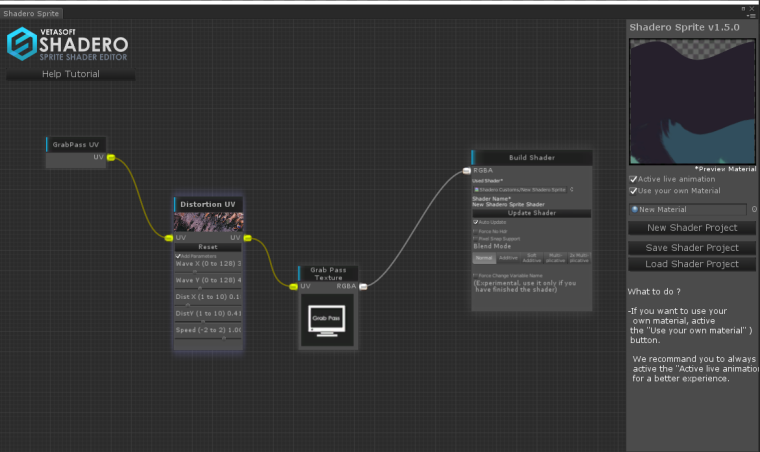The width and height of the screenshot is (760, 452).
Task: Adjust the Dist X slider
Action: (208, 305)
